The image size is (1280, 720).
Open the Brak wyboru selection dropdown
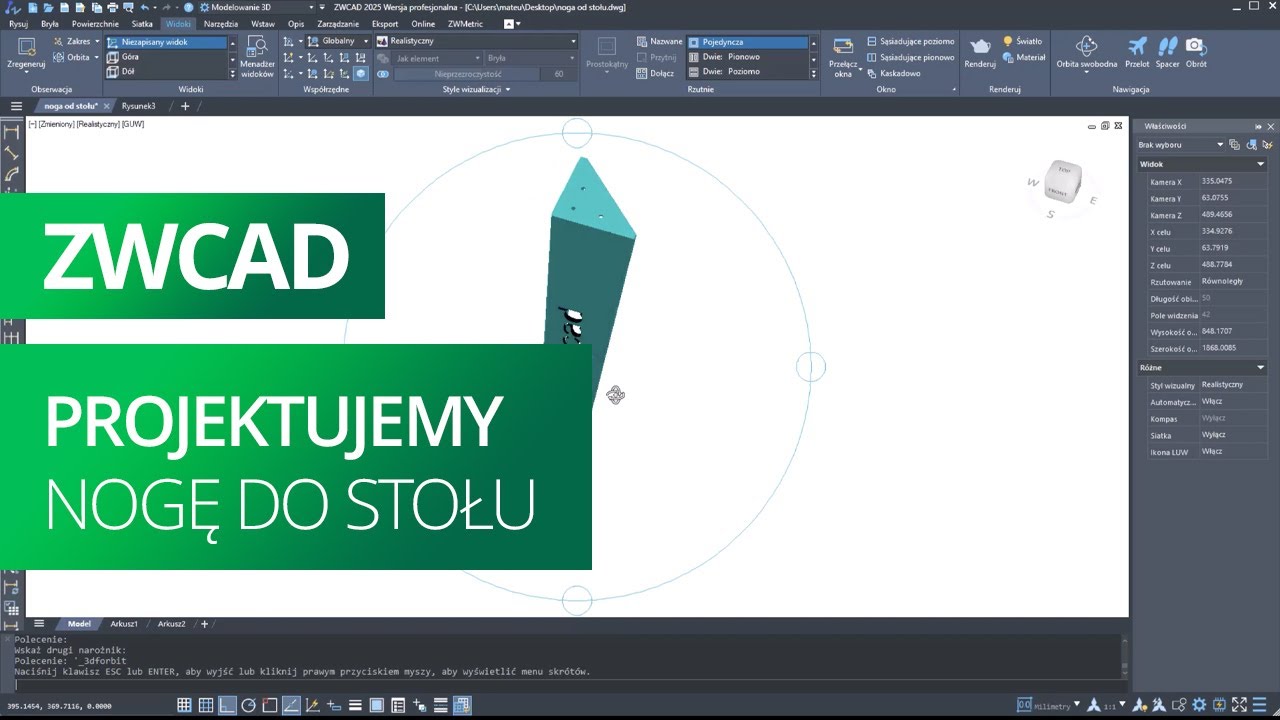(x=1180, y=145)
